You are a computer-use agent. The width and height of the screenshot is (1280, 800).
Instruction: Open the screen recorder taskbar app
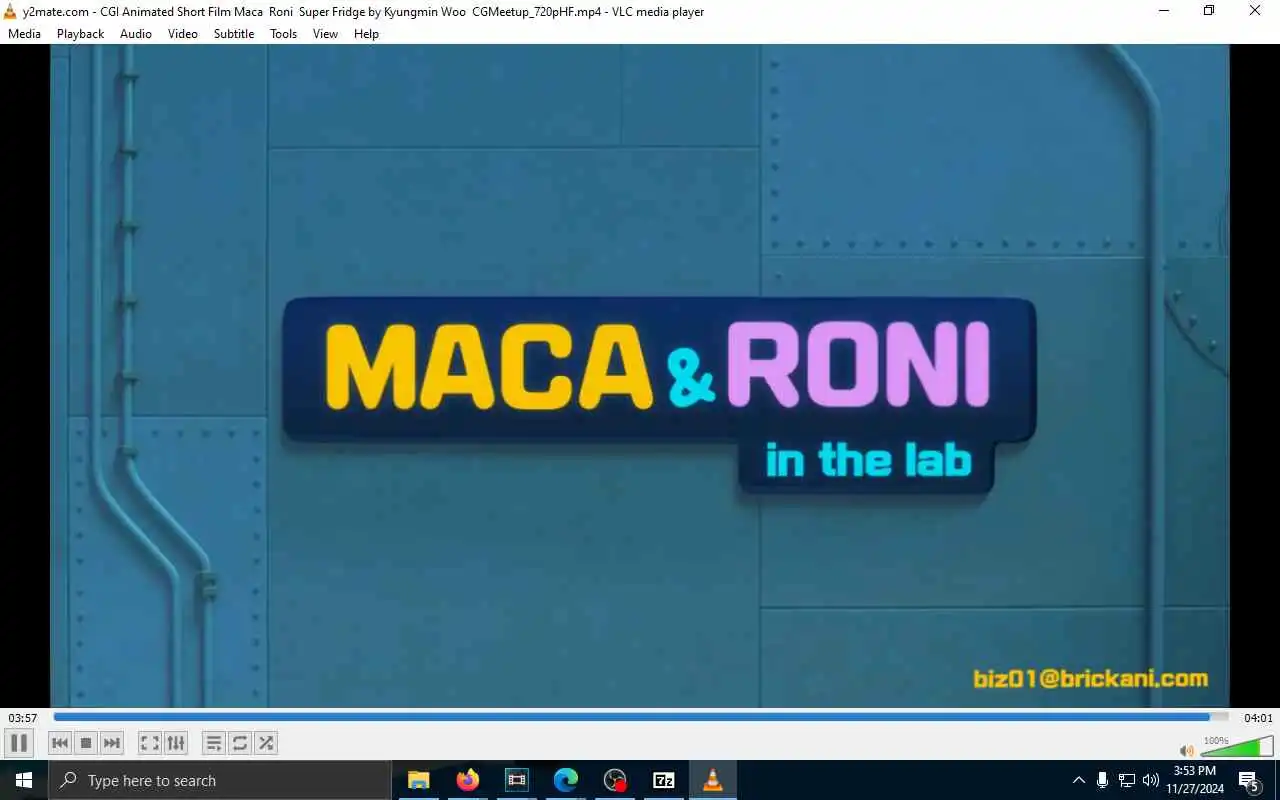[x=614, y=780]
